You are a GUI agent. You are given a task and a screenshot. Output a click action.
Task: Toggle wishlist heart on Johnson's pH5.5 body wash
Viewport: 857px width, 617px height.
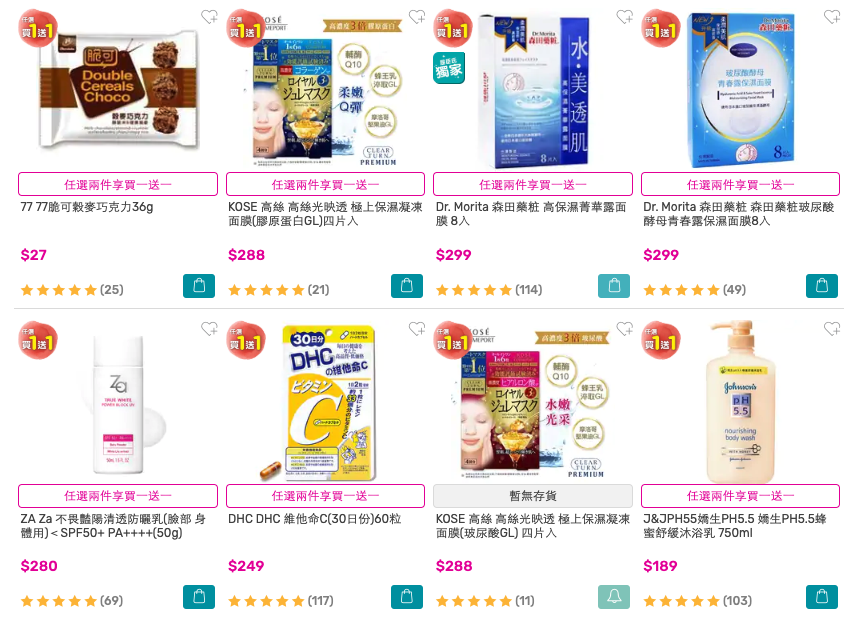click(832, 329)
